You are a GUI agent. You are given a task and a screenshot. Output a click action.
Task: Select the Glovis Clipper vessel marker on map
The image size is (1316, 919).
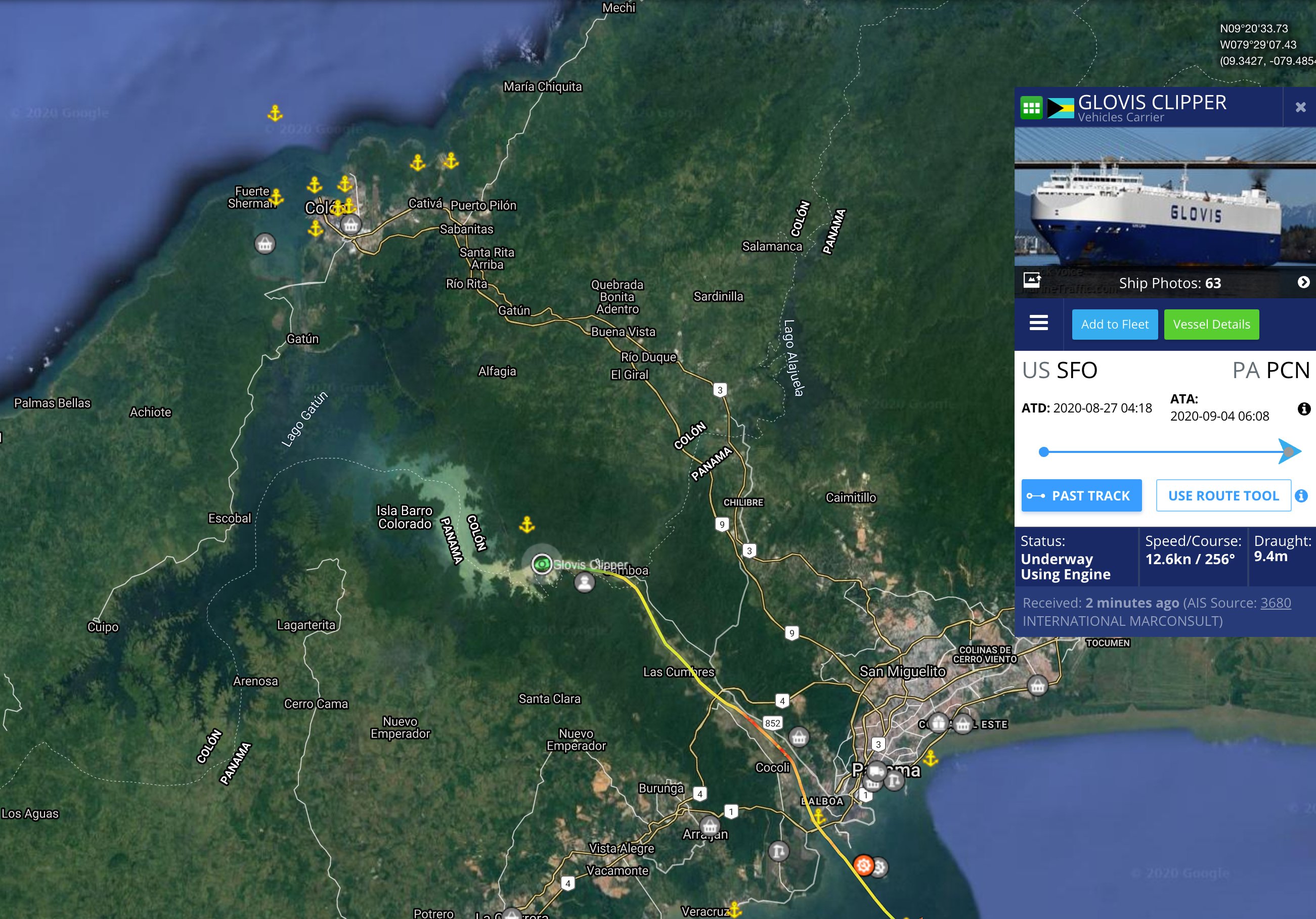(x=542, y=564)
